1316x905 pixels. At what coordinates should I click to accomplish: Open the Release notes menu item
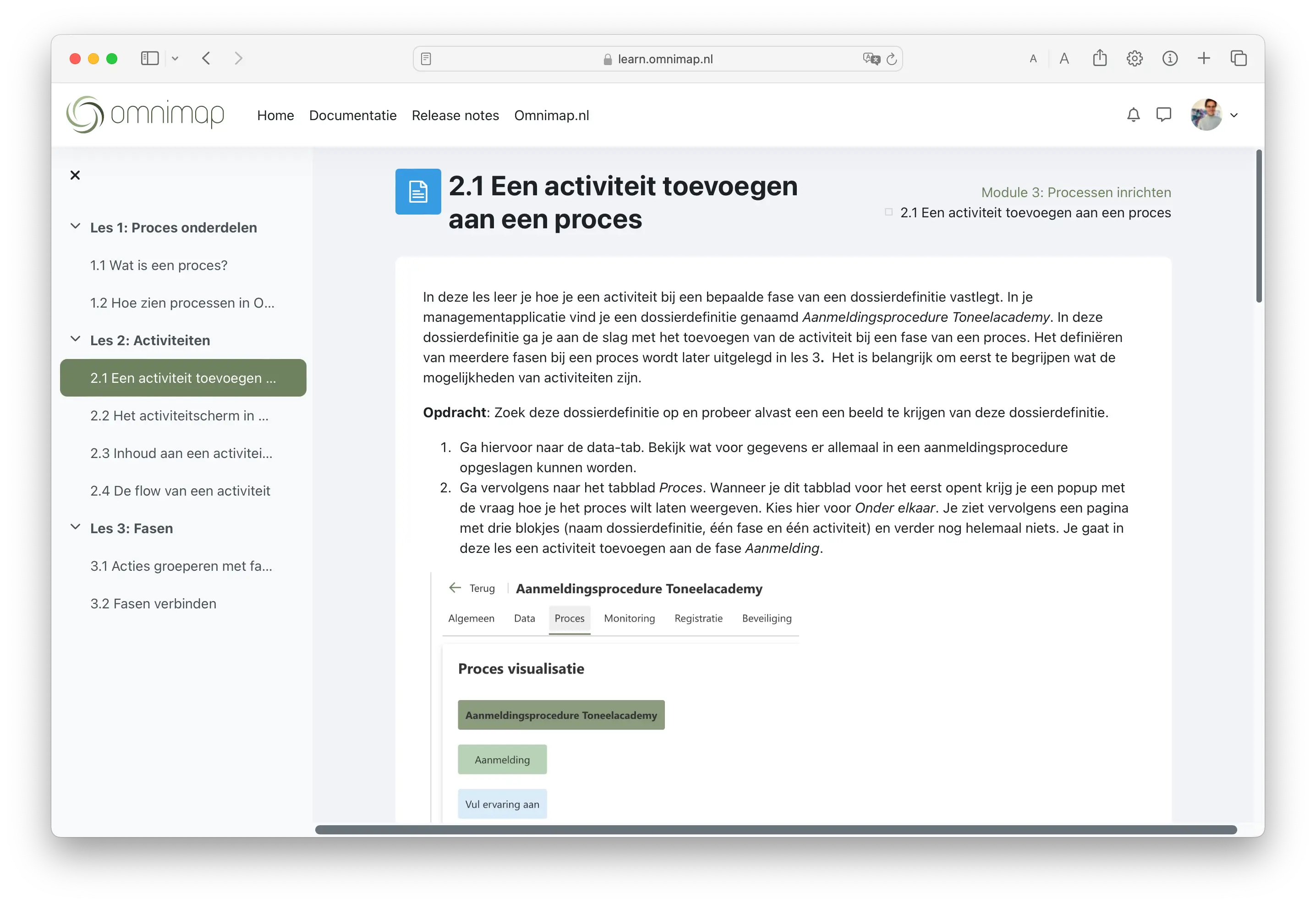(455, 116)
